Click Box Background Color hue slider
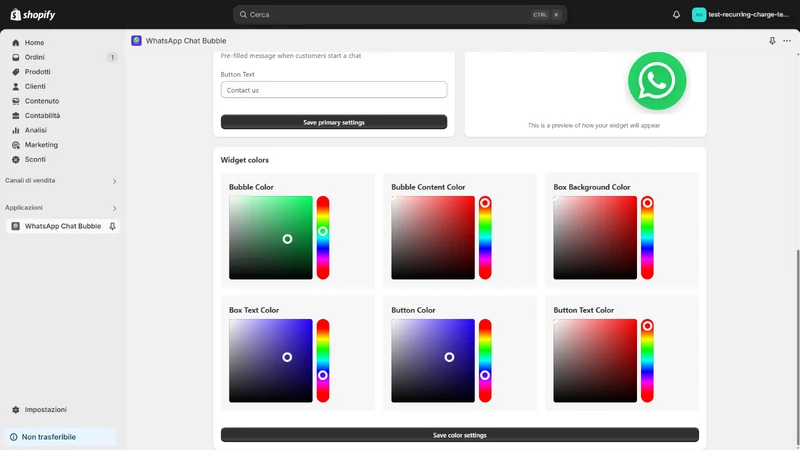 pos(647,238)
